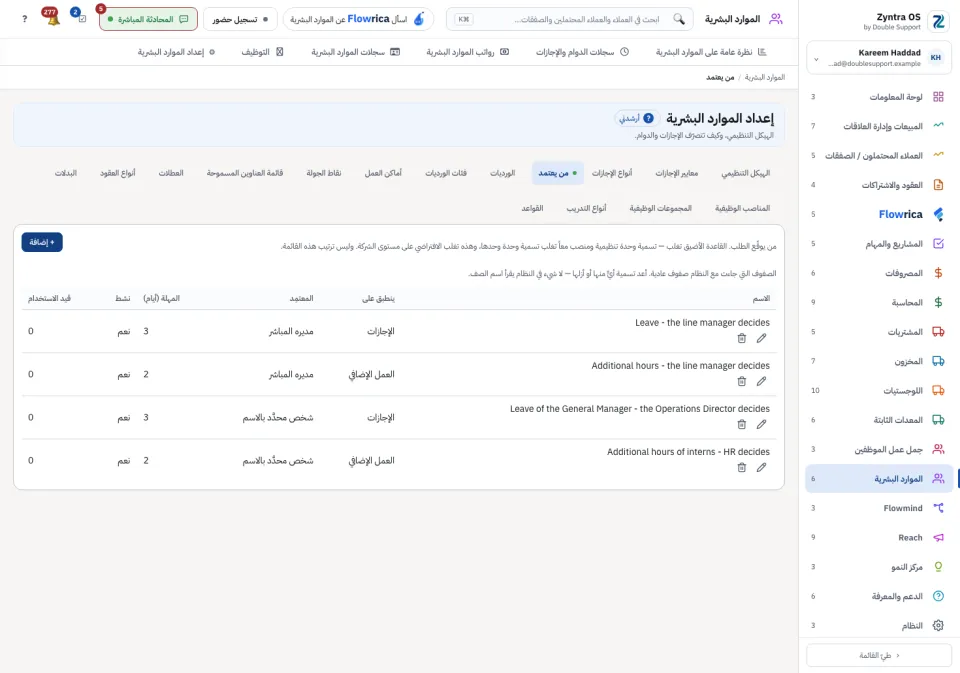Collapse the sidebar with طي القائمة

click(879, 655)
